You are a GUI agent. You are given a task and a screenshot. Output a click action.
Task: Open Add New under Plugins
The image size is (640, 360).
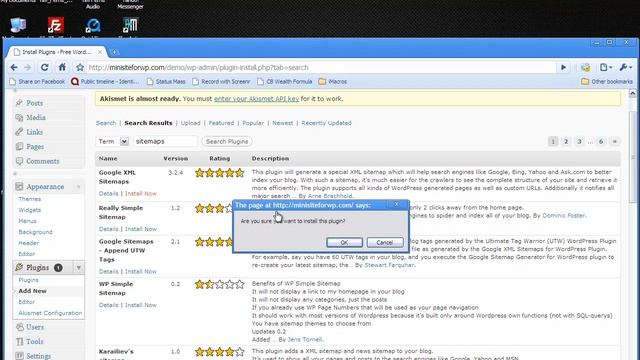tap(32, 291)
